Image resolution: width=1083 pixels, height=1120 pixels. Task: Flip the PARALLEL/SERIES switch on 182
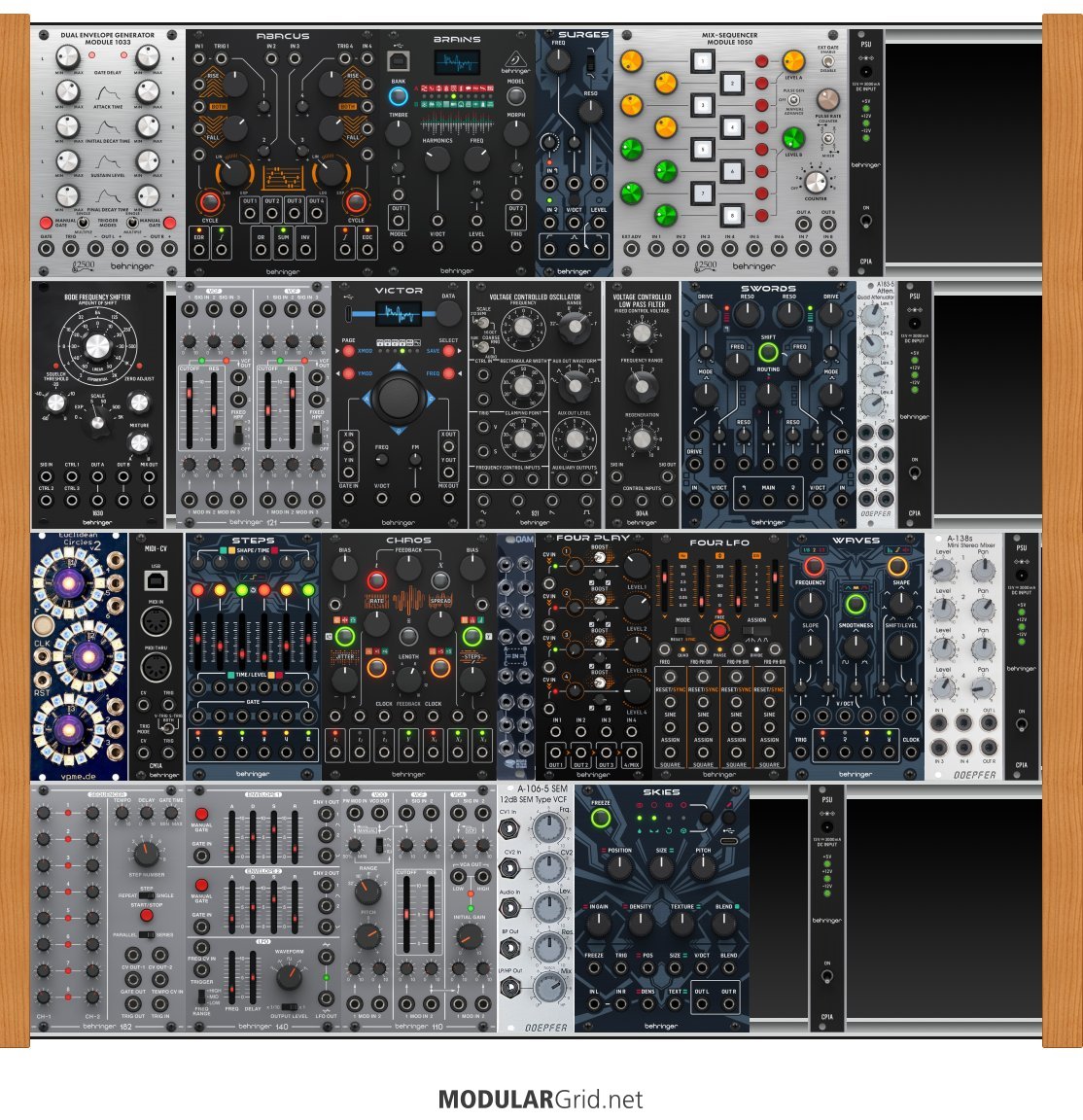tap(146, 934)
